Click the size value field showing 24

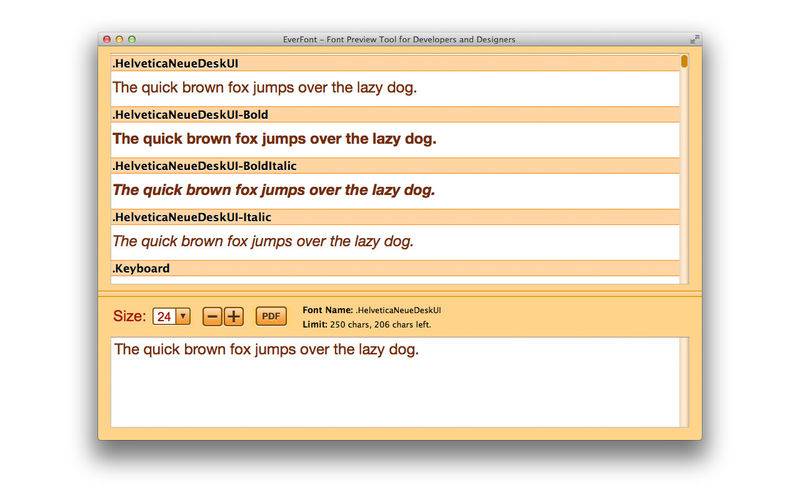click(164, 316)
